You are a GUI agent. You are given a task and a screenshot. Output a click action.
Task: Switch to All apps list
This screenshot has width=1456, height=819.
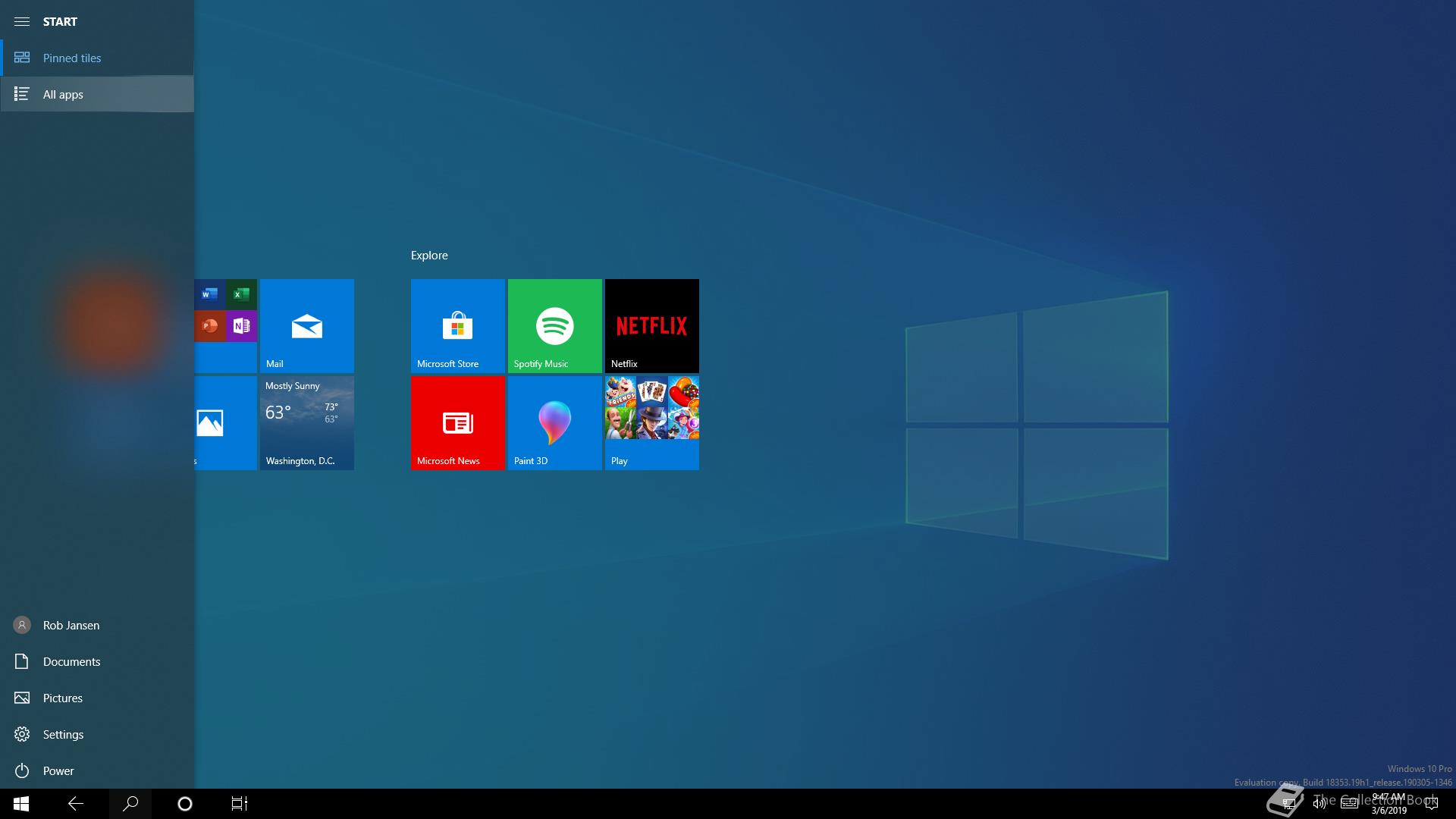97,94
